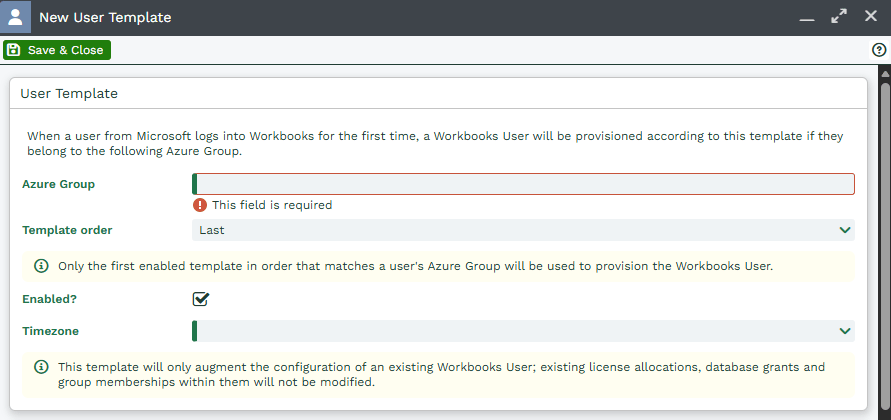This screenshot has height=420, width=891.
Task: Click the 'New User Template' window title
Action: click(105, 18)
